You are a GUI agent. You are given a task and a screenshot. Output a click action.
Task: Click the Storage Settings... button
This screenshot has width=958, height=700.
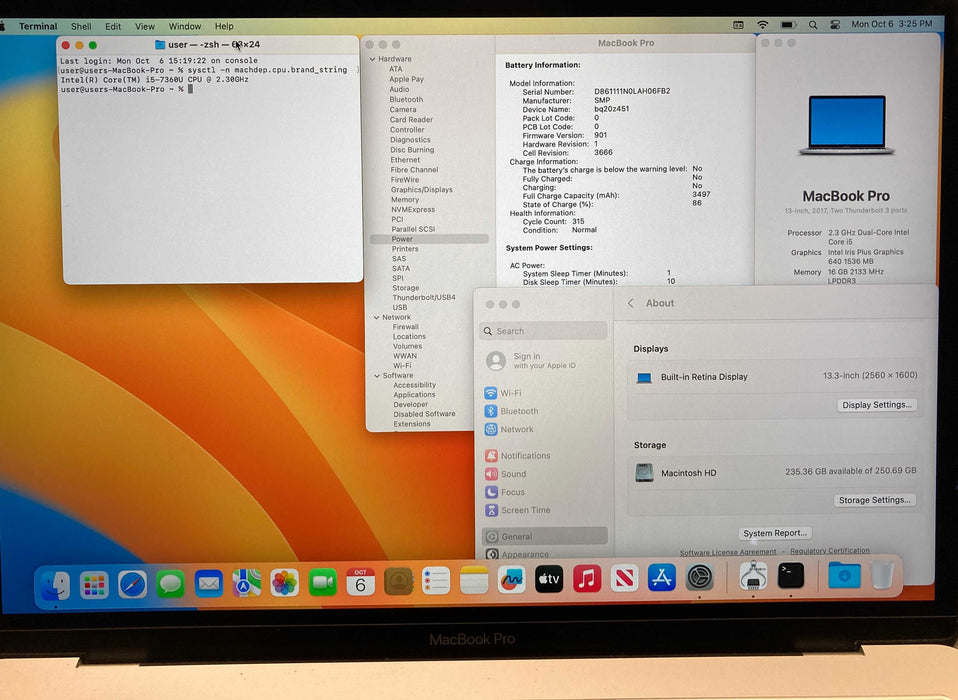tap(874, 500)
